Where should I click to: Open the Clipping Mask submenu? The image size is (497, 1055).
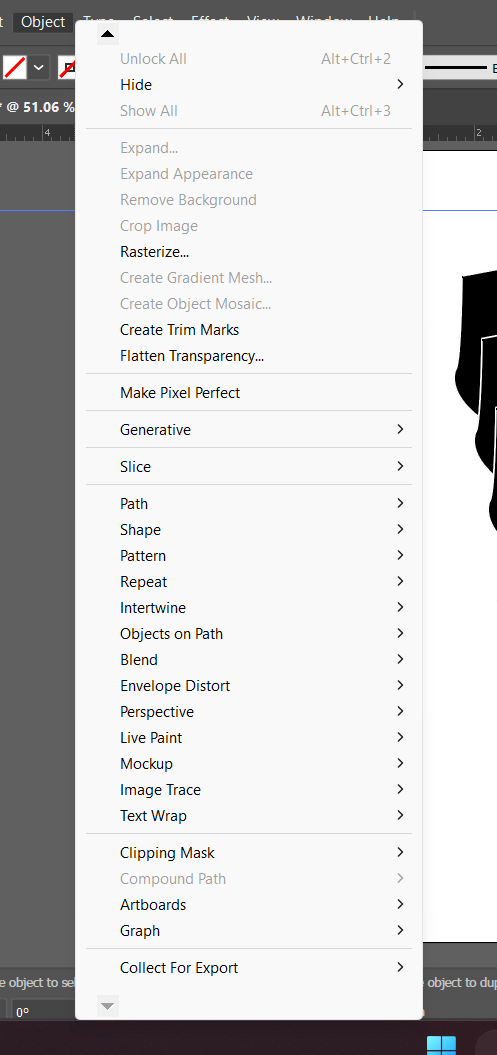tap(249, 853)
